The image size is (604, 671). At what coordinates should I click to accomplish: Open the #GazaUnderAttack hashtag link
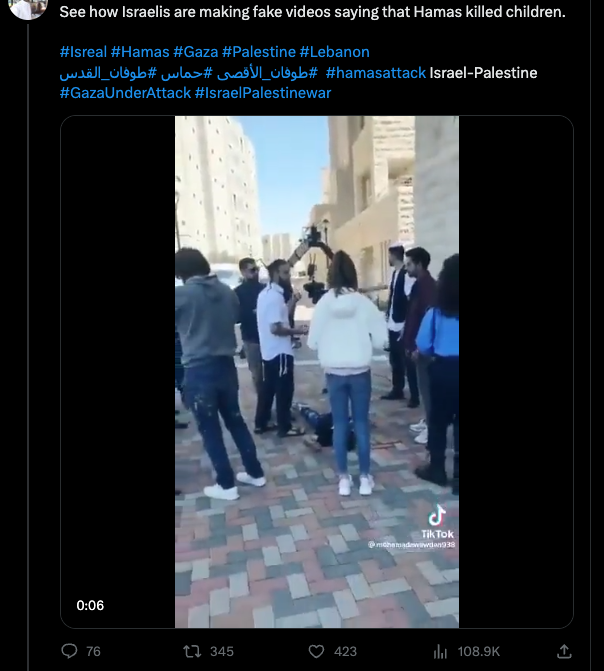[x=125, y=93]
